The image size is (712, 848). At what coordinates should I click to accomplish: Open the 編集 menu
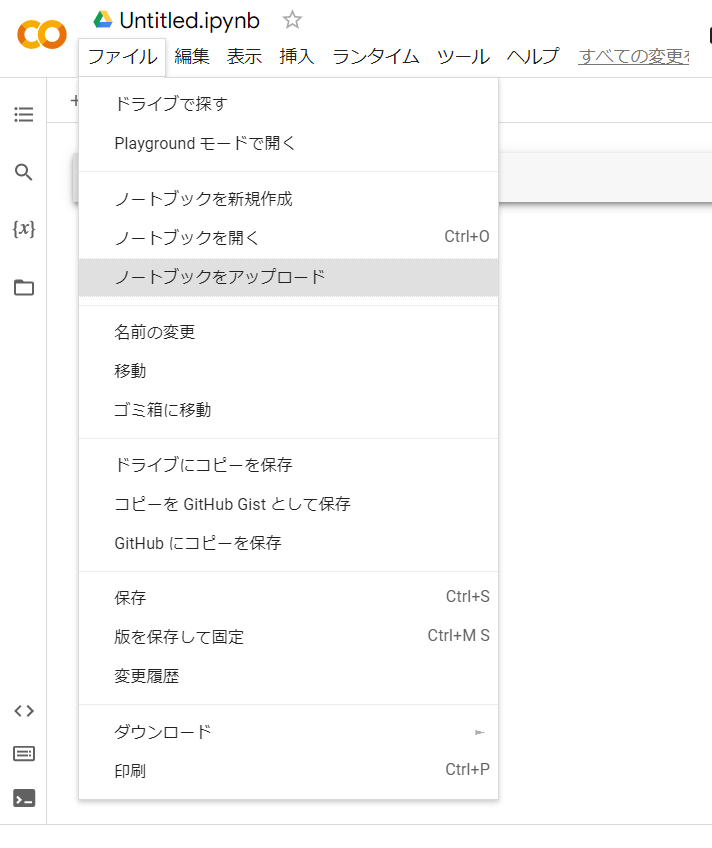coord(192,57)
